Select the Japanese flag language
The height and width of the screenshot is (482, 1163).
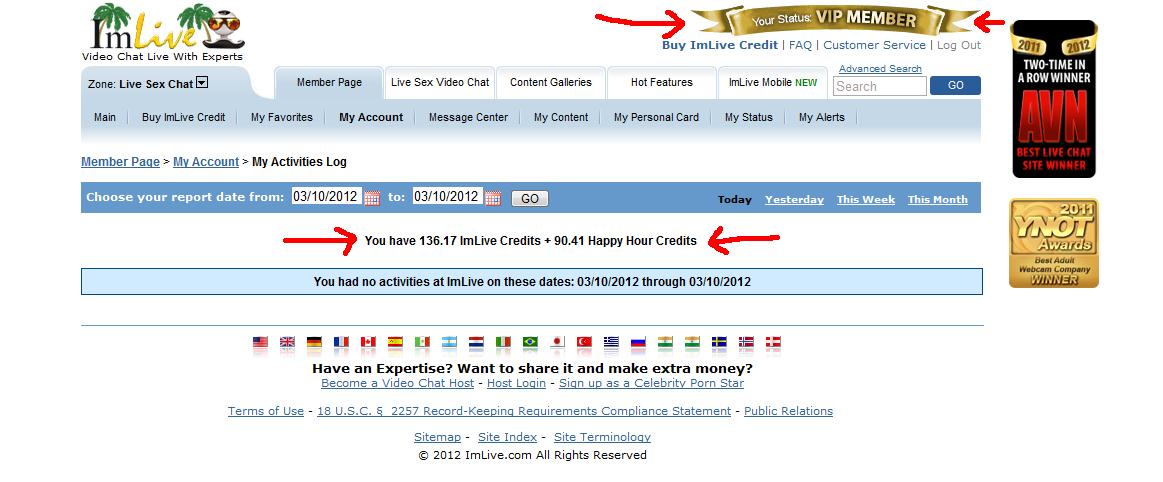point(557,343)
